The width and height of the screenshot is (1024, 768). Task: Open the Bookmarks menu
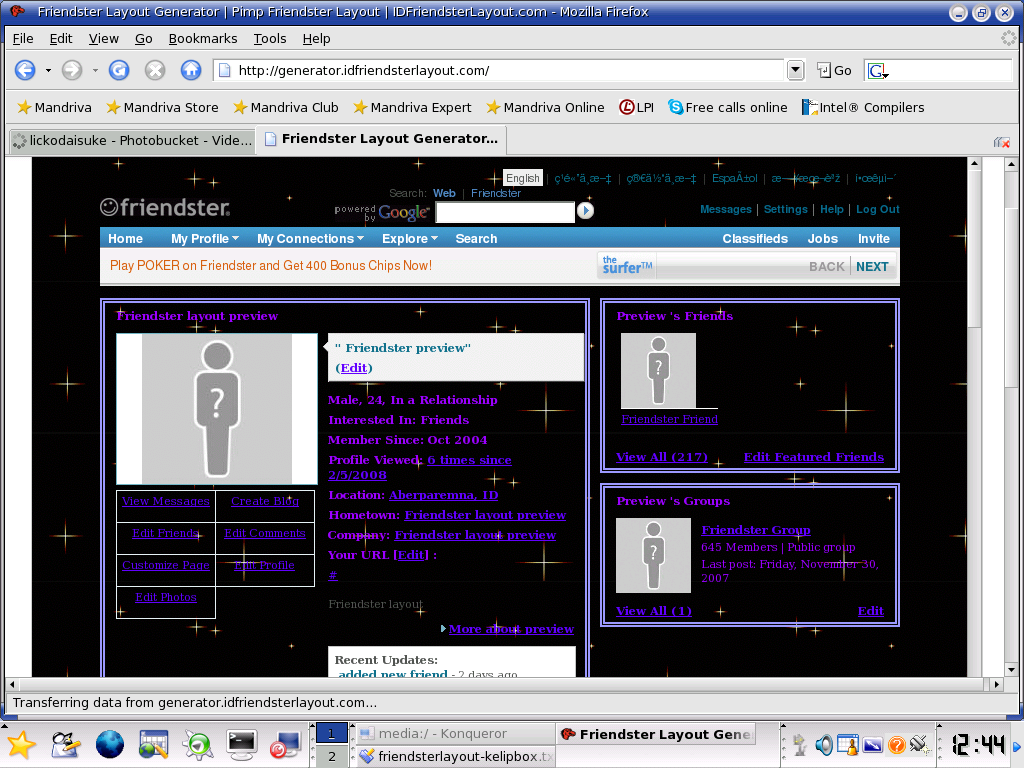coord(203,39)
